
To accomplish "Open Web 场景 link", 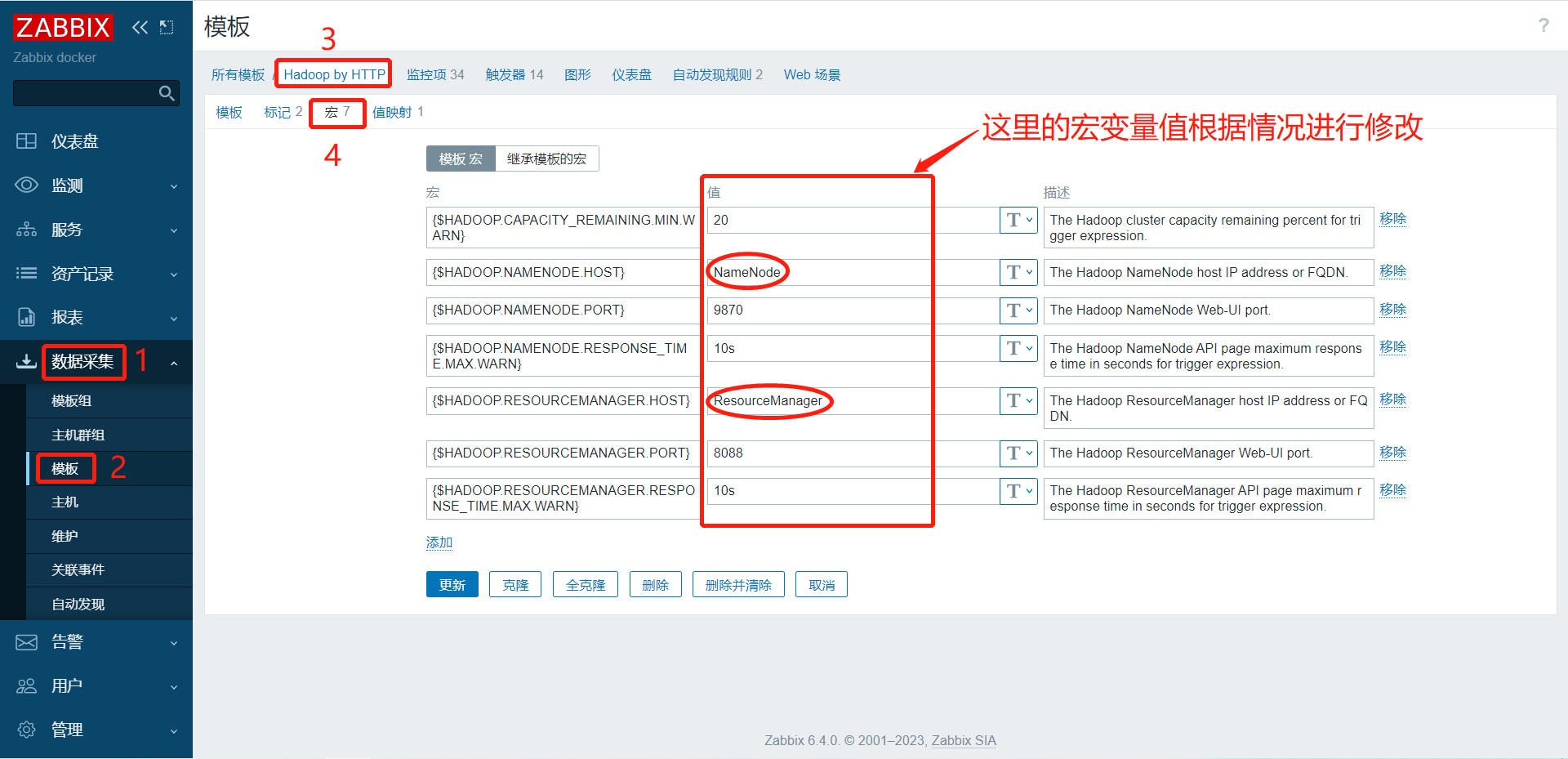I will (813, 75).
